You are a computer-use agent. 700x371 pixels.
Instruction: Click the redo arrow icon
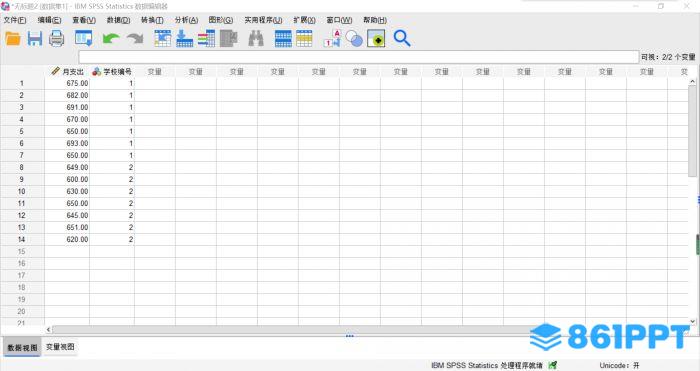tap(135, 39)
